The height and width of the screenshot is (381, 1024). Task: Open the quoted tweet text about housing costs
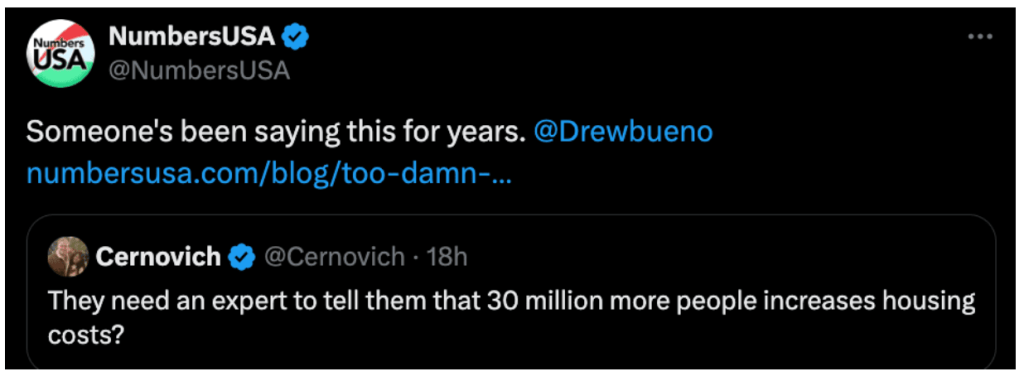[511, 316]
